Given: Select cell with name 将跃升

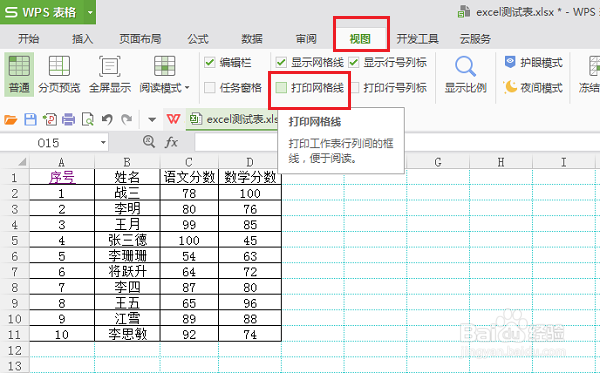Looking at the screenshot, I should click(127, 272).
